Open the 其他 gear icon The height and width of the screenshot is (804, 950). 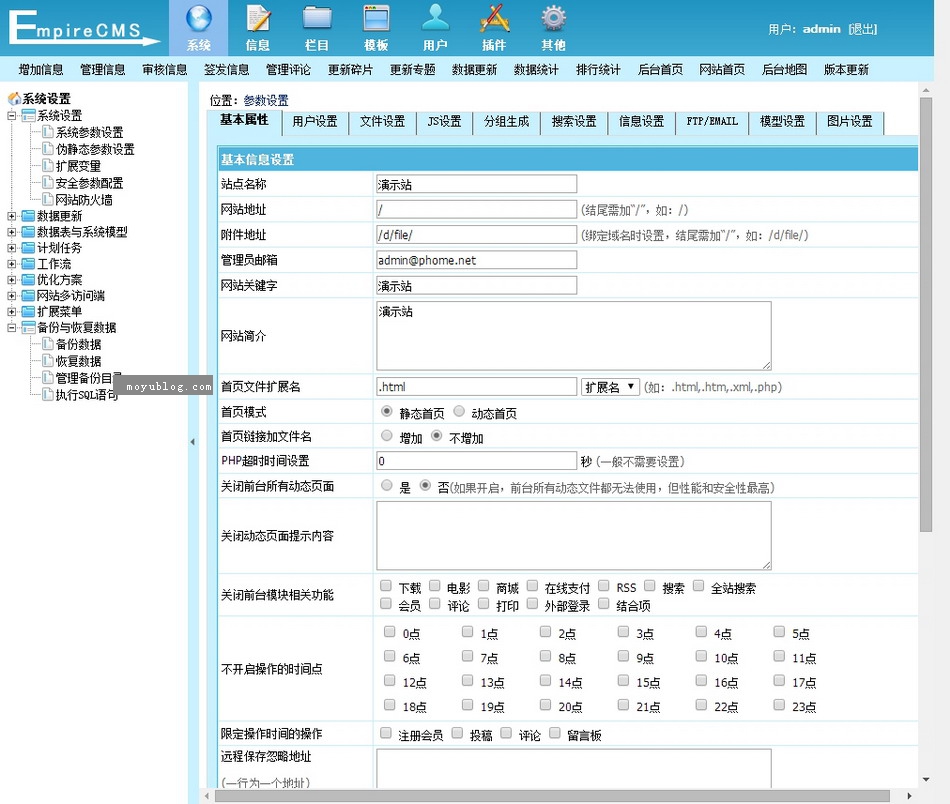[x=553, y=19]
